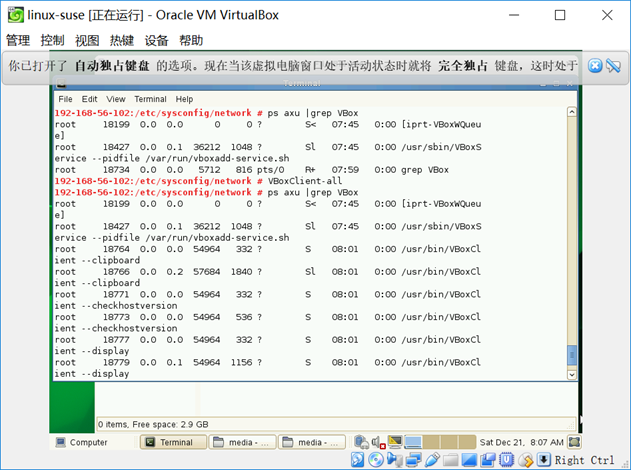Image resolution: width=631 pixels, height=470 pixels.
Task: Click the muted volume tray icon
Action: click(379, 443)
